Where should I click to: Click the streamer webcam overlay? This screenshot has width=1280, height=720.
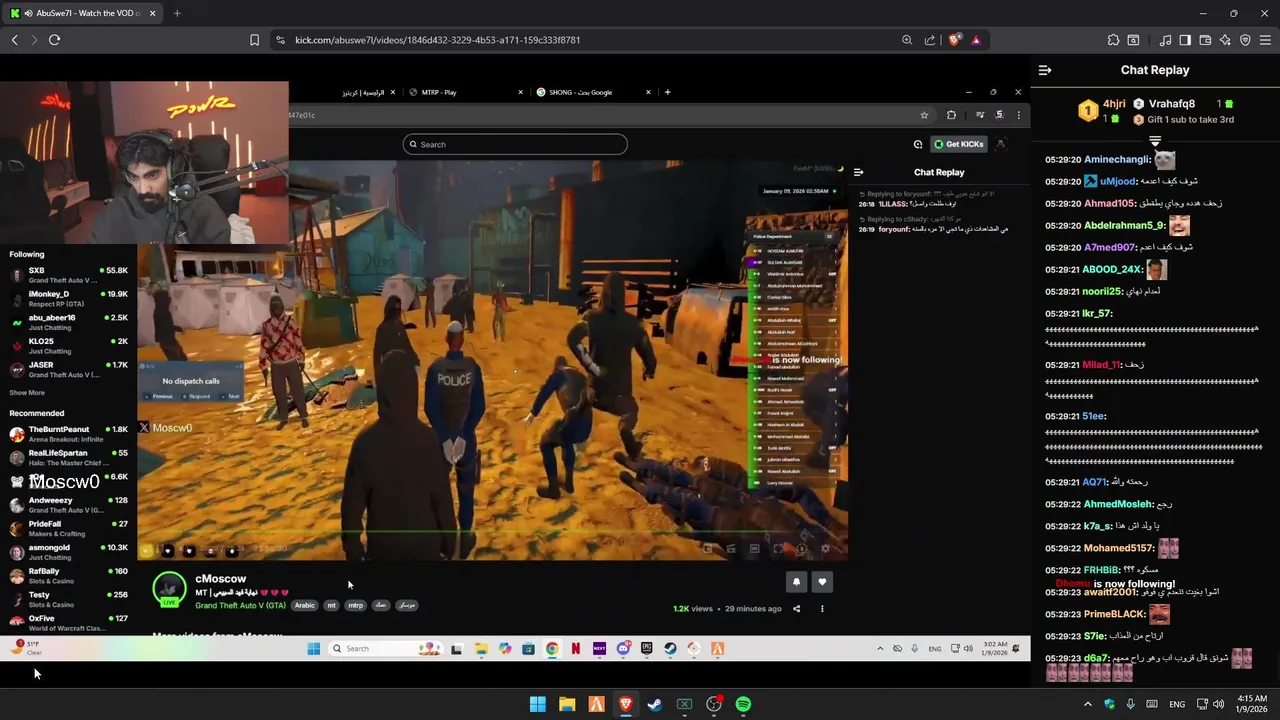coord(144,163)
